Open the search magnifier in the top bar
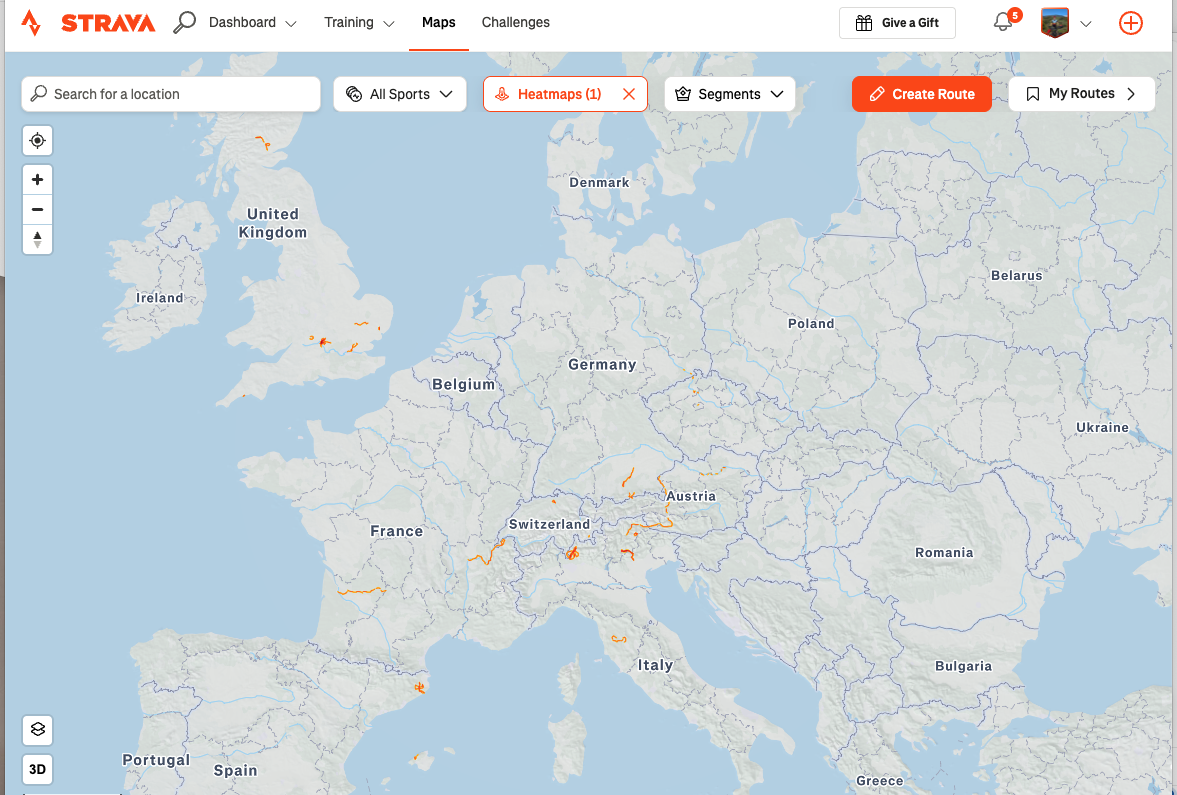This screenshot has width=1177, height=795. coord(184,23)
